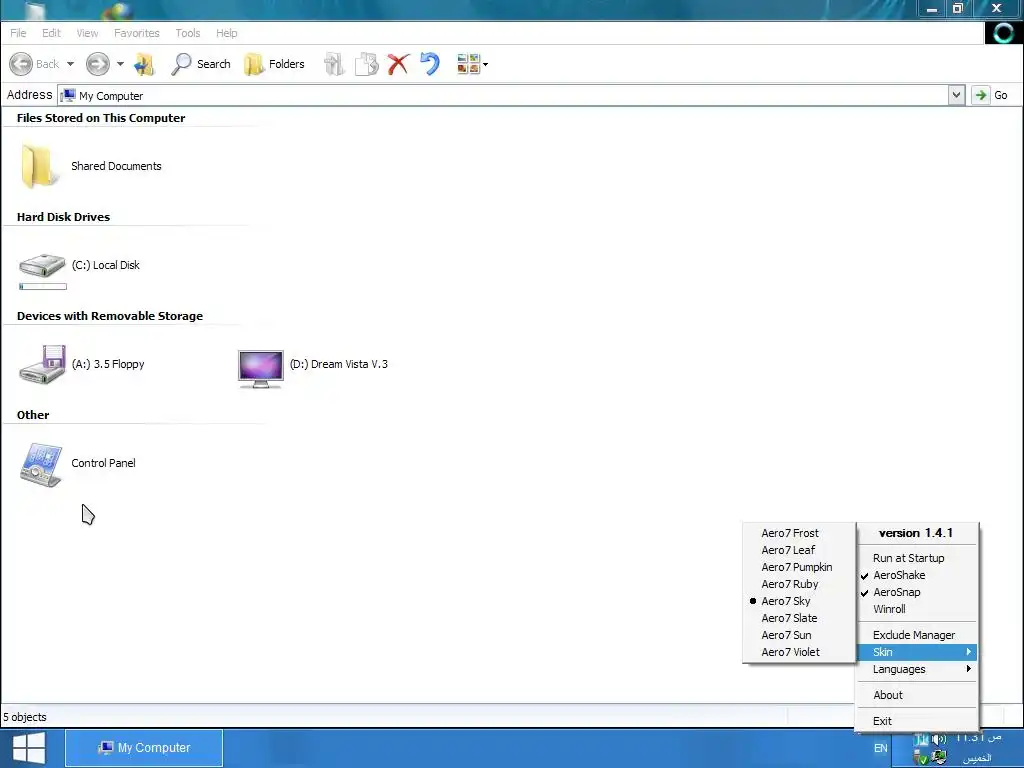Uncheck AeroShake in tray menu
The width and height of the screenshot is (1024, 768).
pos(917,575)
